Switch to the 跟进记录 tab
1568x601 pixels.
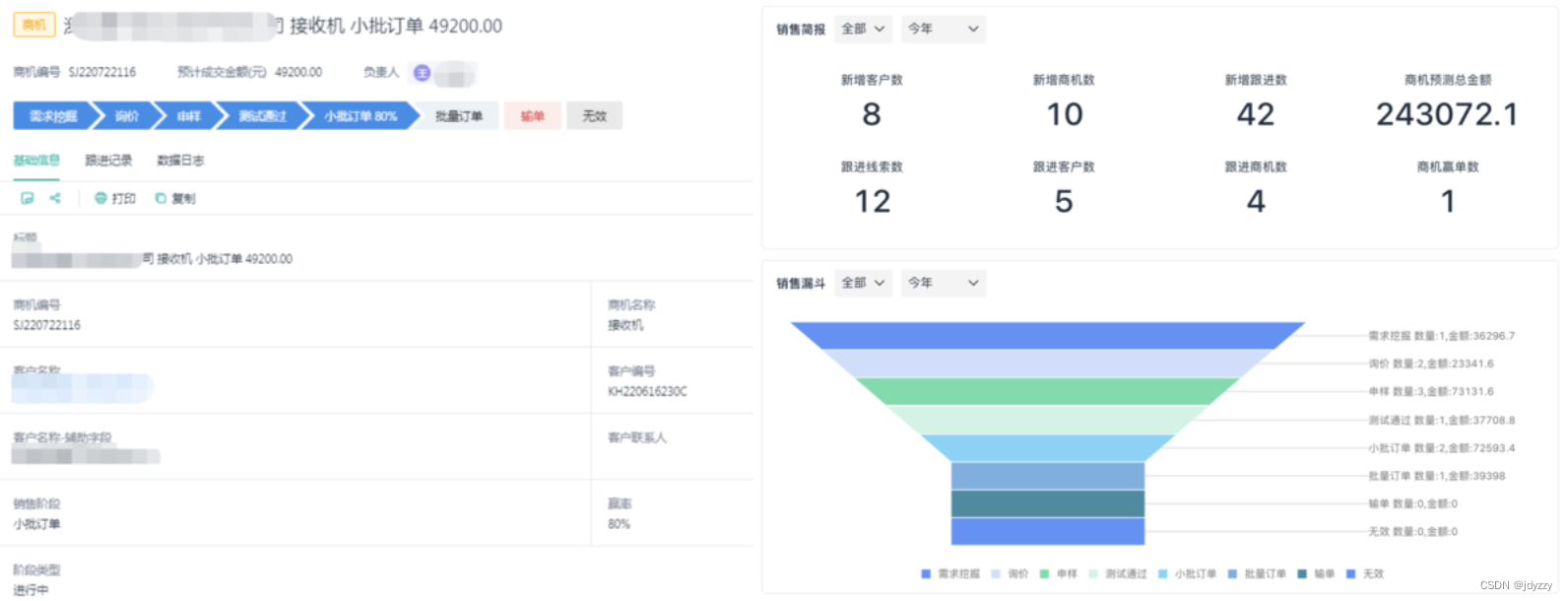(x=108, y=161)
